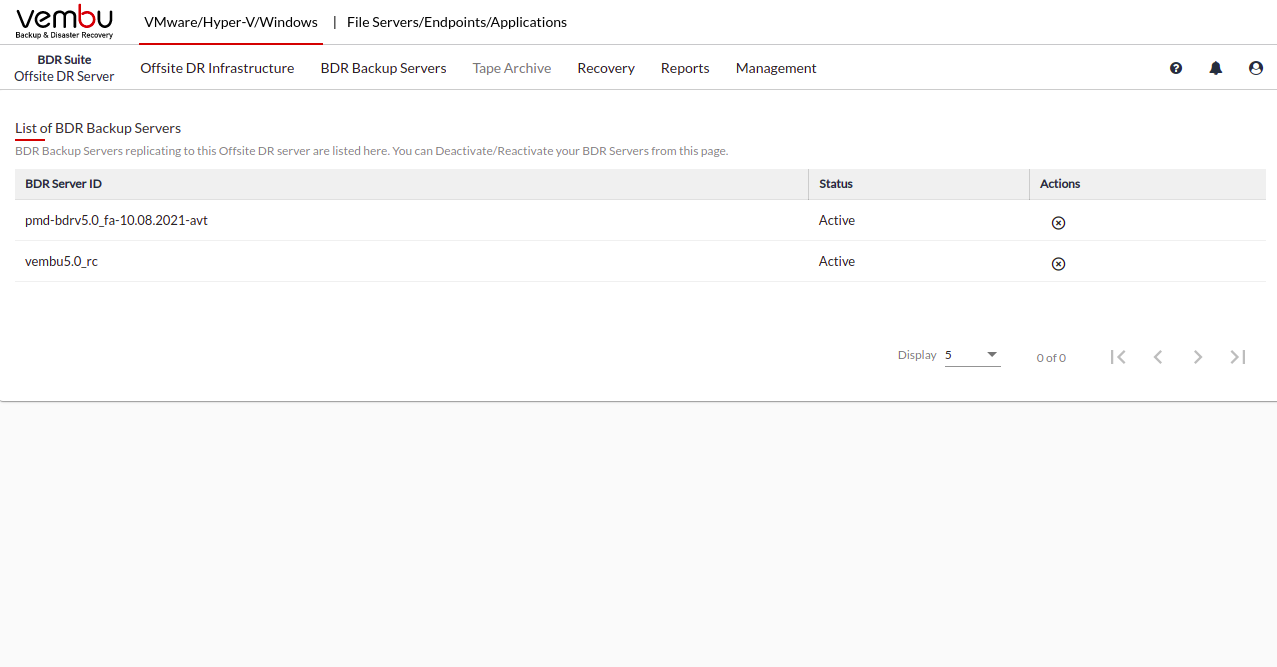Open the Management menu
Viewport: 1277px width, 667px height.
(x=776, y=68)
